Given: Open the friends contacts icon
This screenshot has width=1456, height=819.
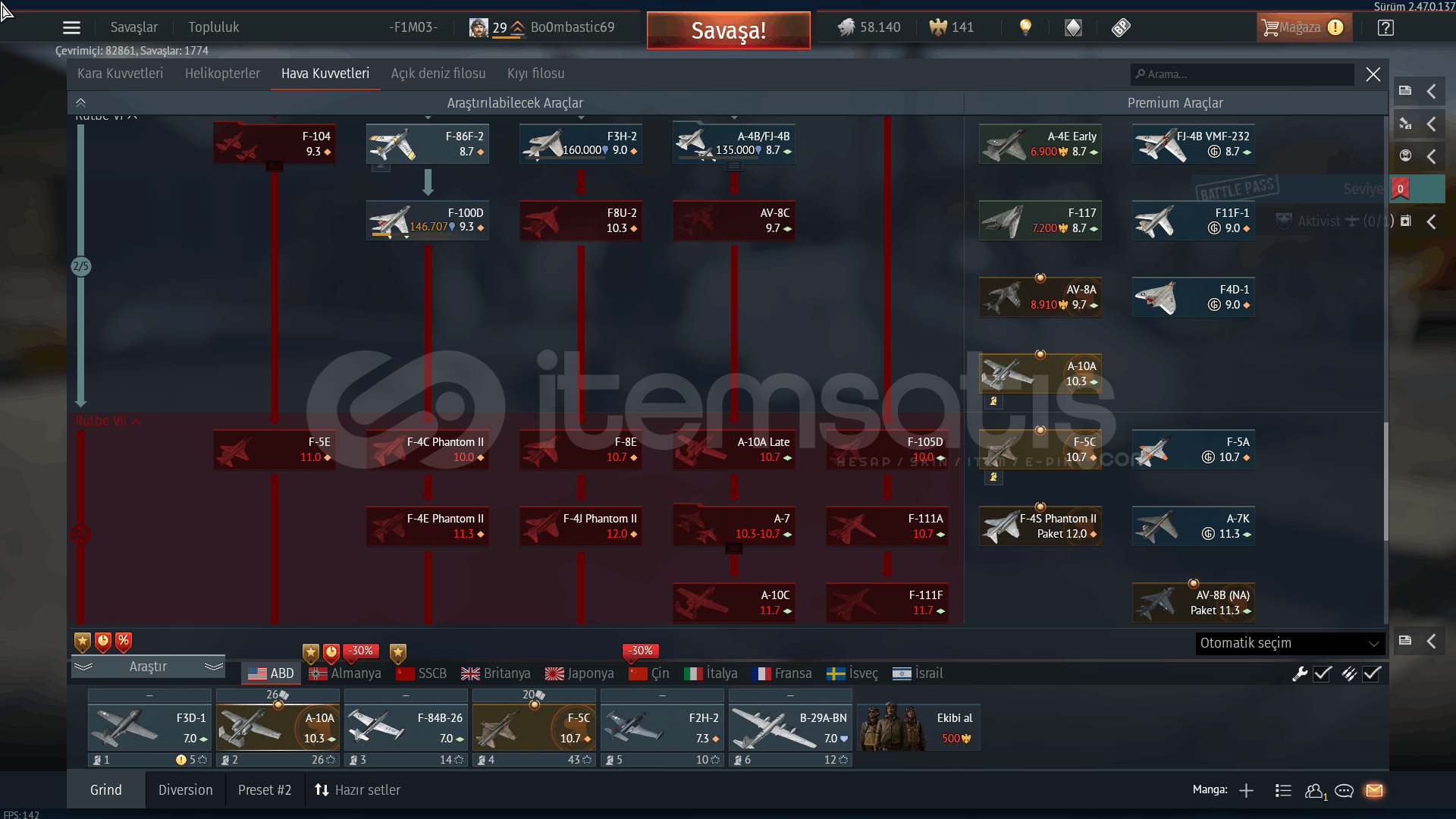Looking at the screenshot, I should (x=1315, y=791).
